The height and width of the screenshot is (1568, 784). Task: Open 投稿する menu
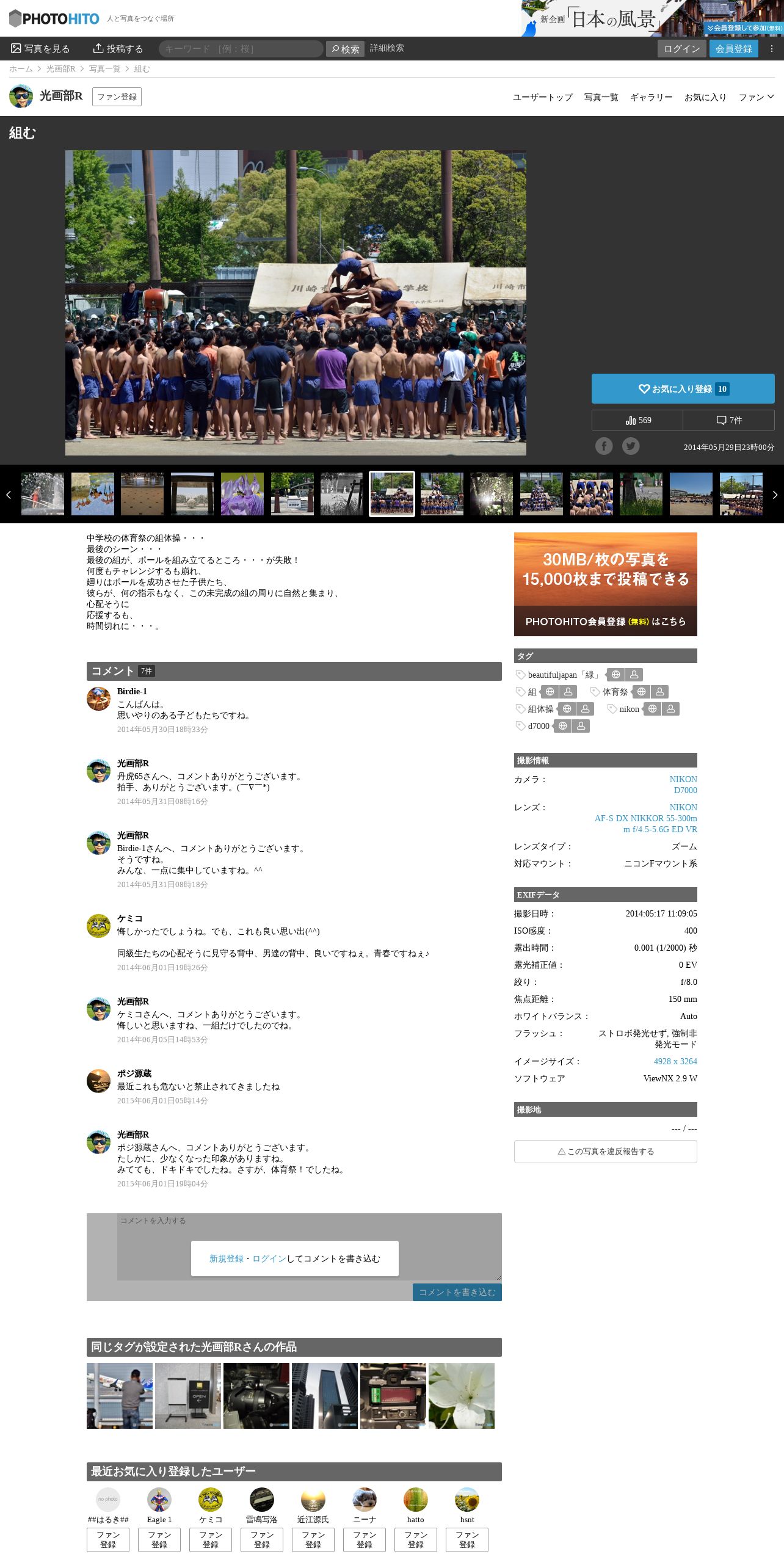coord(118,49)
